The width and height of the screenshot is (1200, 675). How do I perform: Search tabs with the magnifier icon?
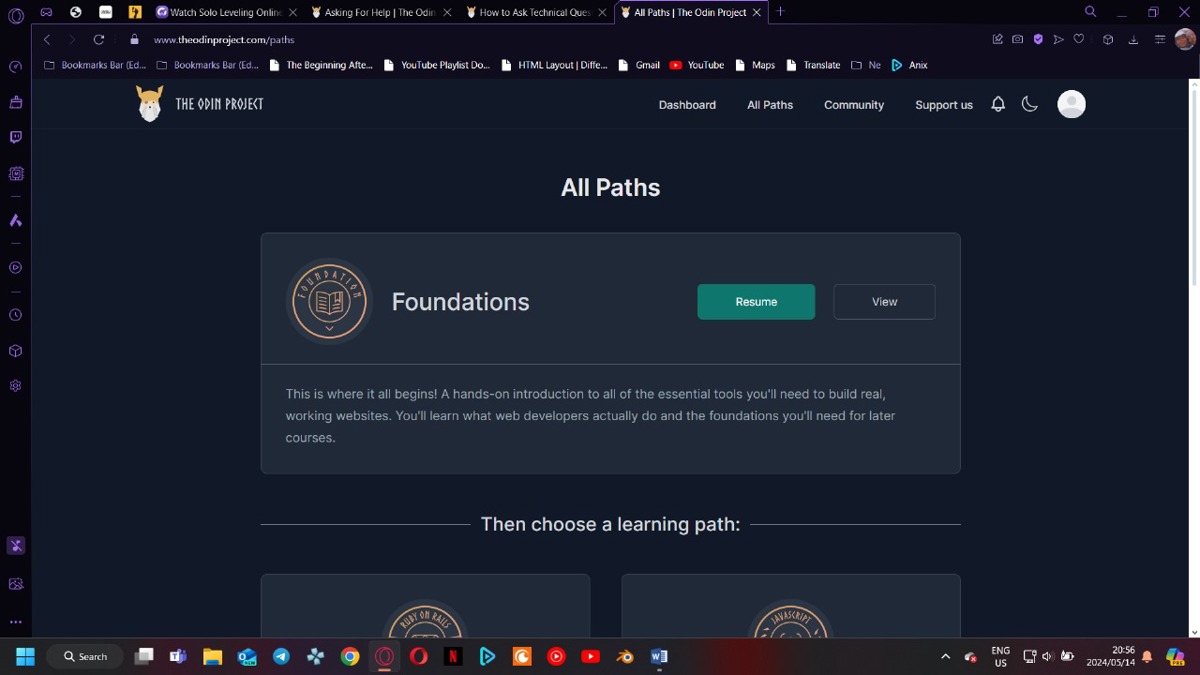(1091, 12)
